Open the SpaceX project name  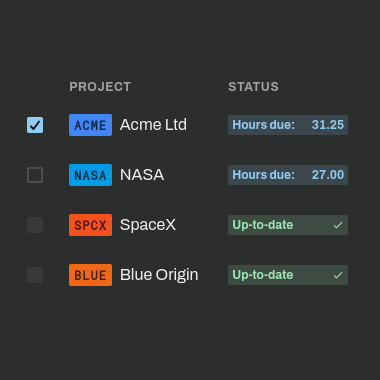[x=148, y=225]
